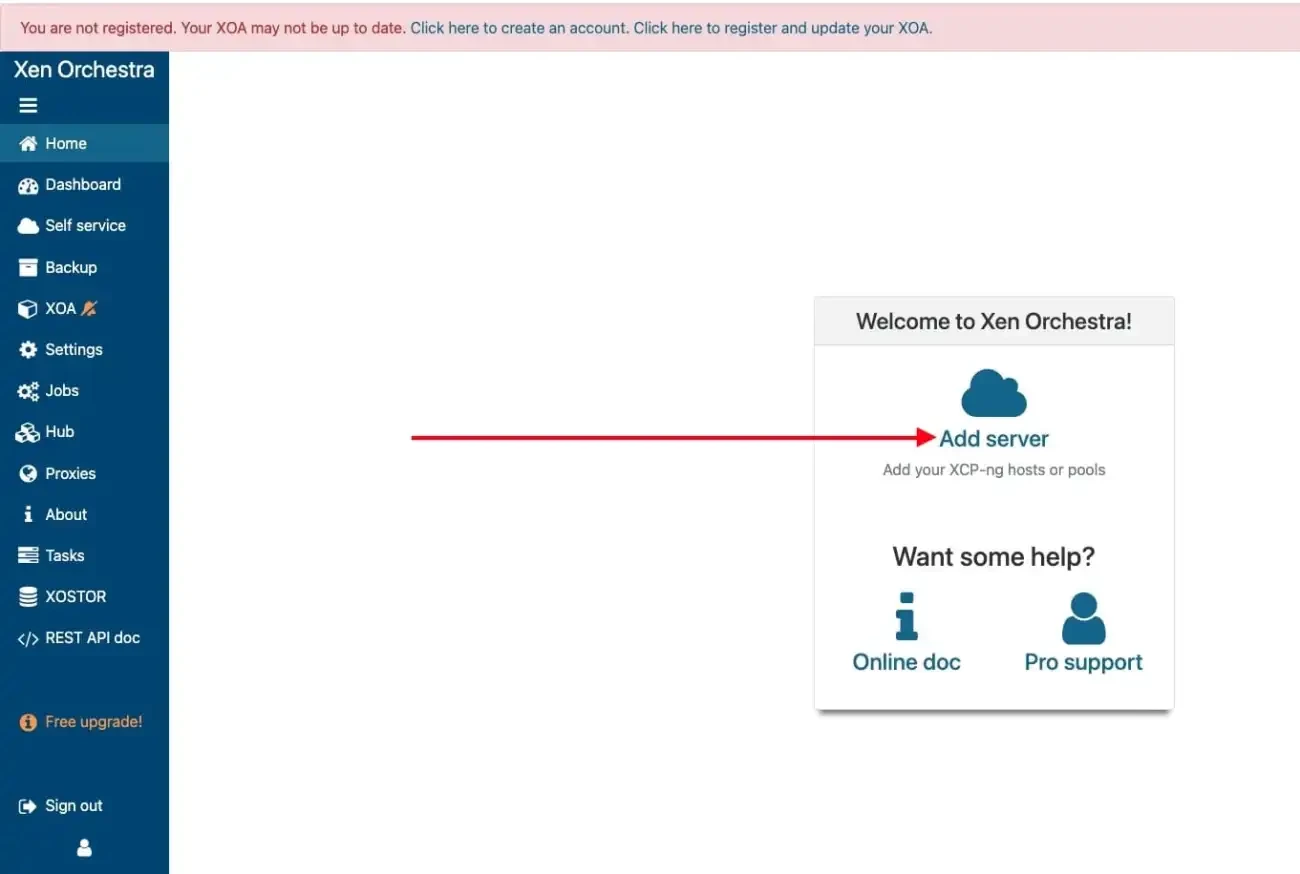Open the About page
This screenshot has width=1300, height=874.
tap(84, 514)
